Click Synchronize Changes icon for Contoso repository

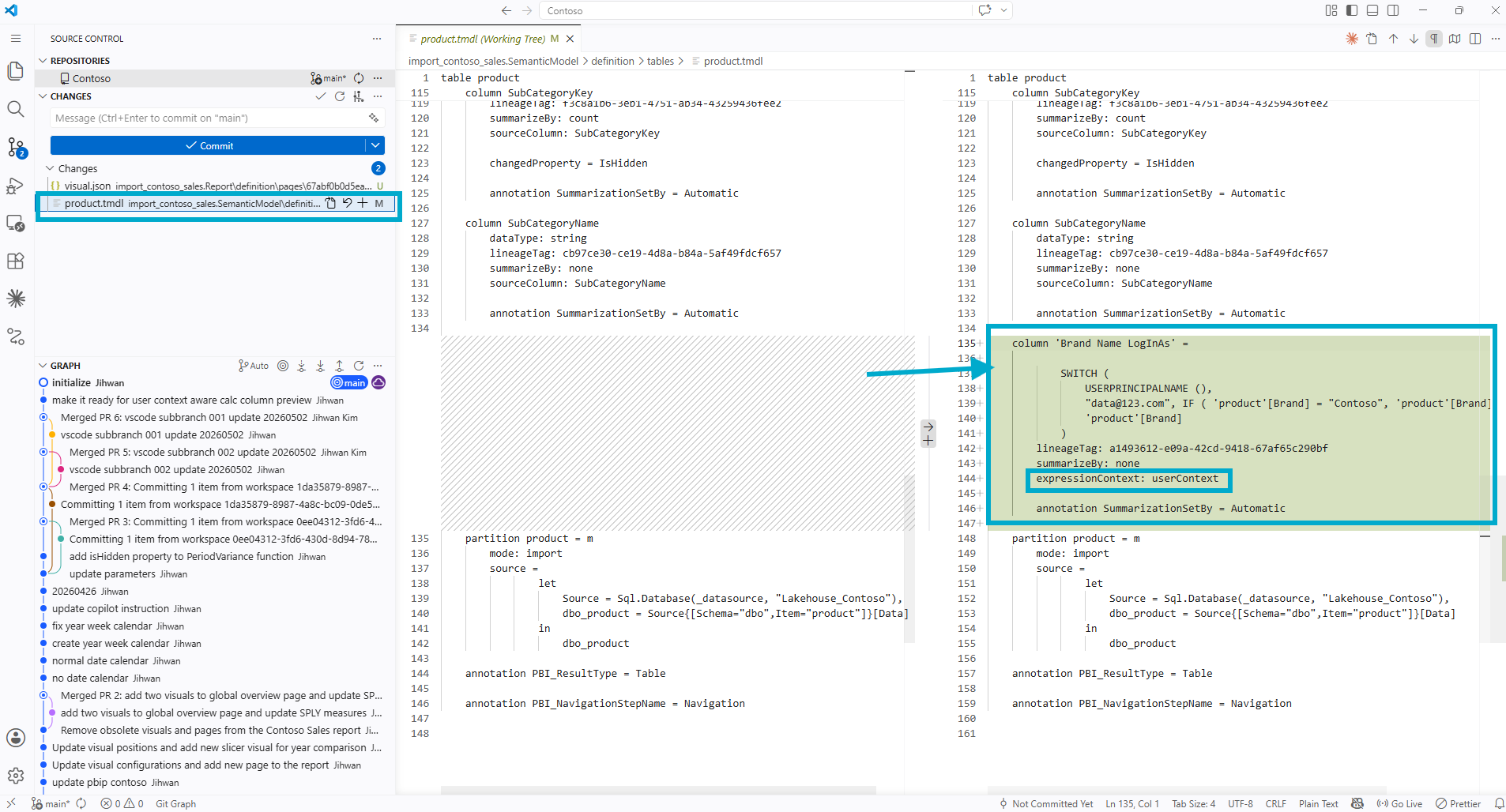[359, 78]
